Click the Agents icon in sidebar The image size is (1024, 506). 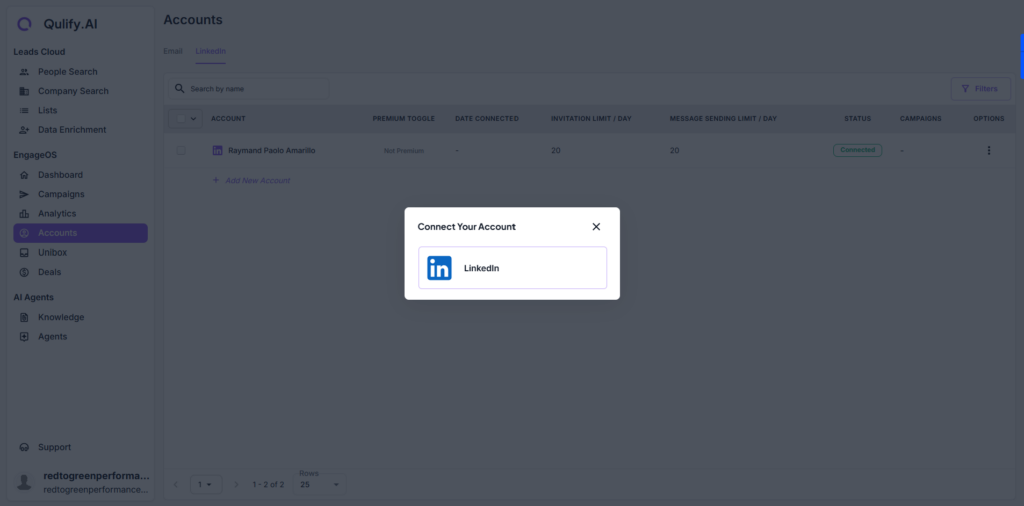coord(24,337)
